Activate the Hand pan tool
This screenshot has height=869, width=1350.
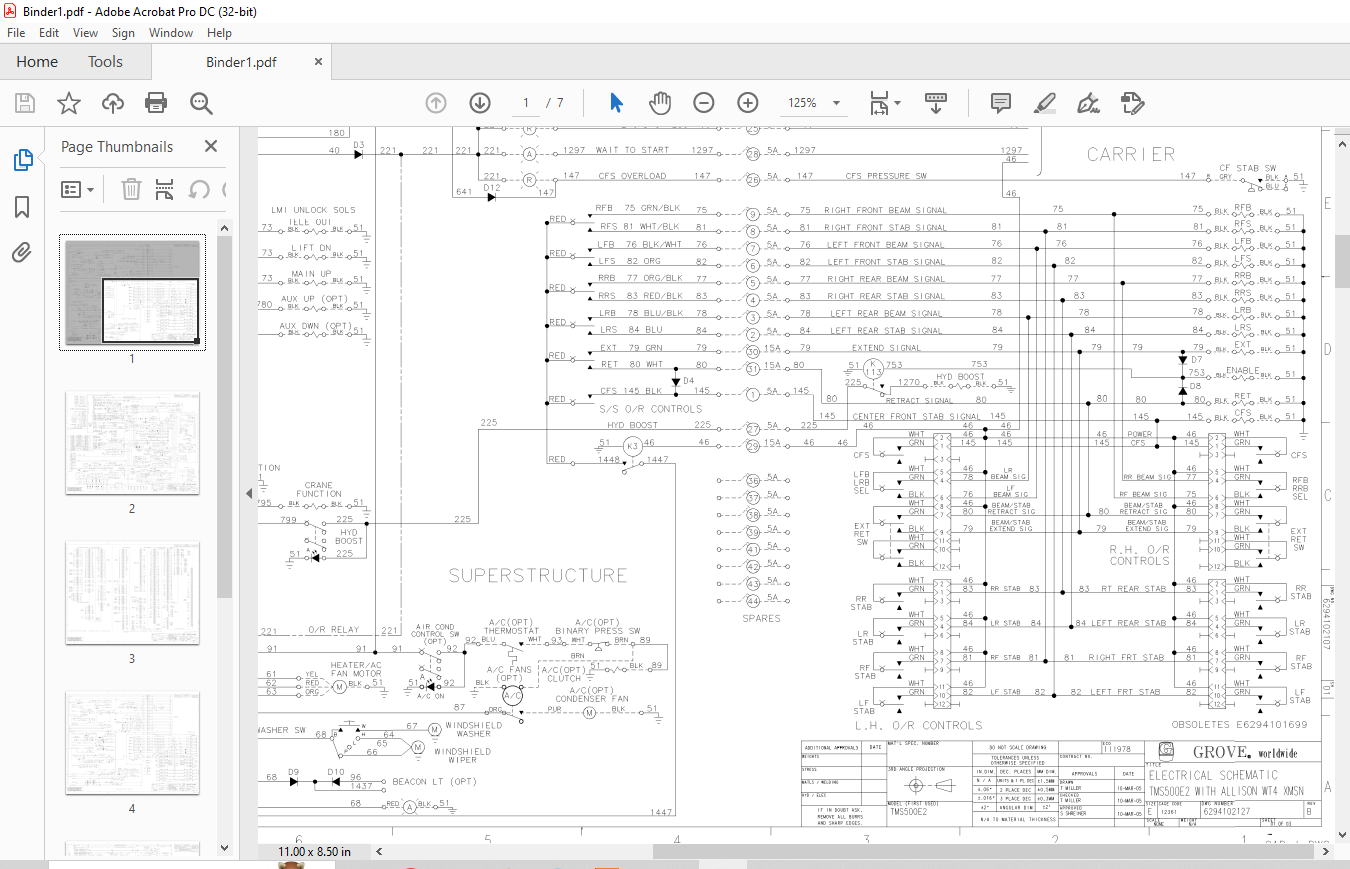click(x=659, y=103)
